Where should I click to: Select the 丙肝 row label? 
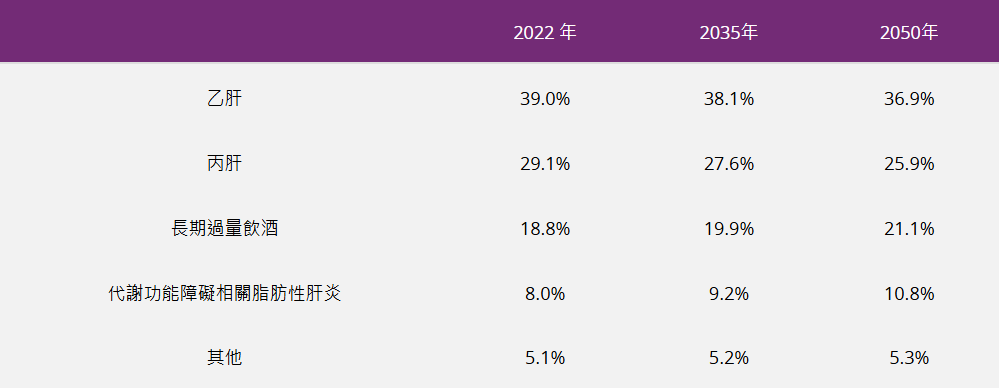pos(225,164)
